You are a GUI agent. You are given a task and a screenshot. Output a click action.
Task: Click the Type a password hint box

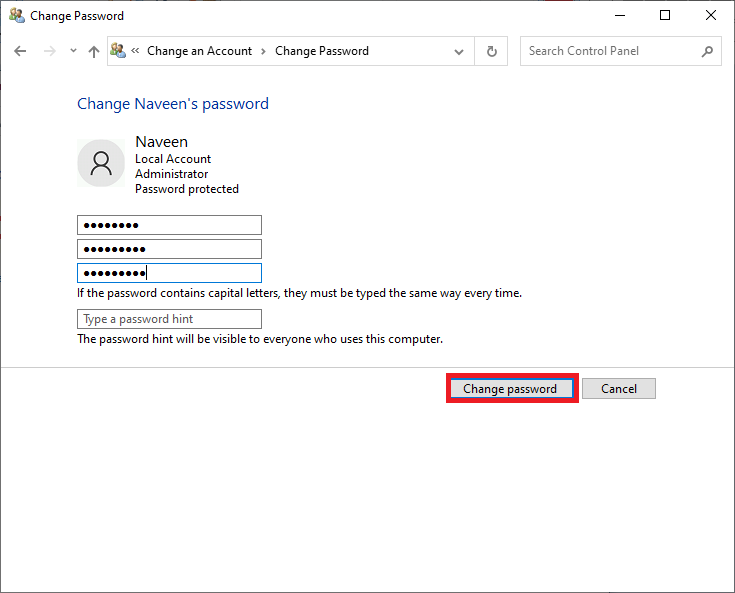(x=169, y=319)
